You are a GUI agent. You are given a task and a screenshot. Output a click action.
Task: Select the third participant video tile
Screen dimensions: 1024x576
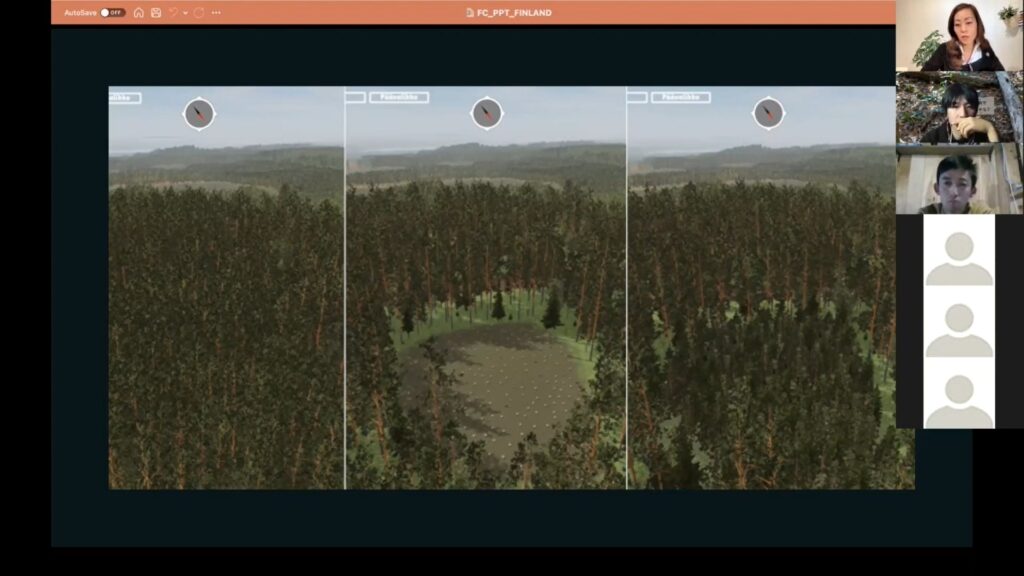tap(959, 179)
